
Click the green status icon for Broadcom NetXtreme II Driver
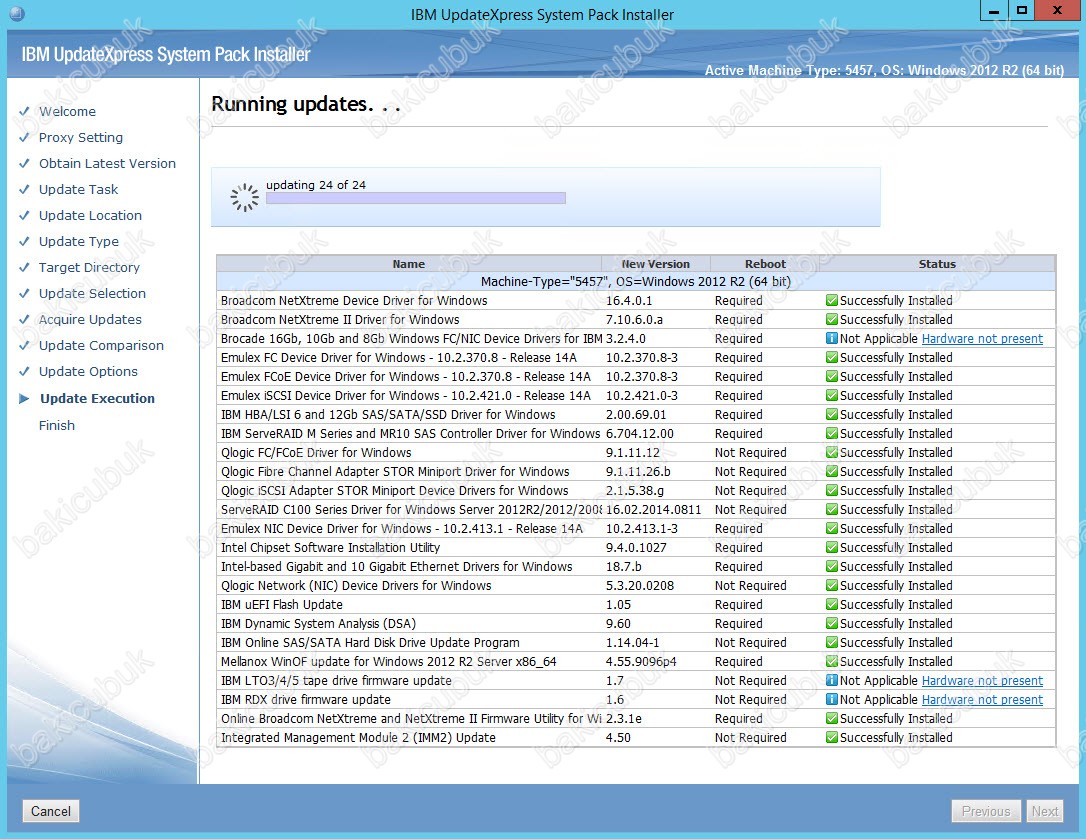point(831,319)
